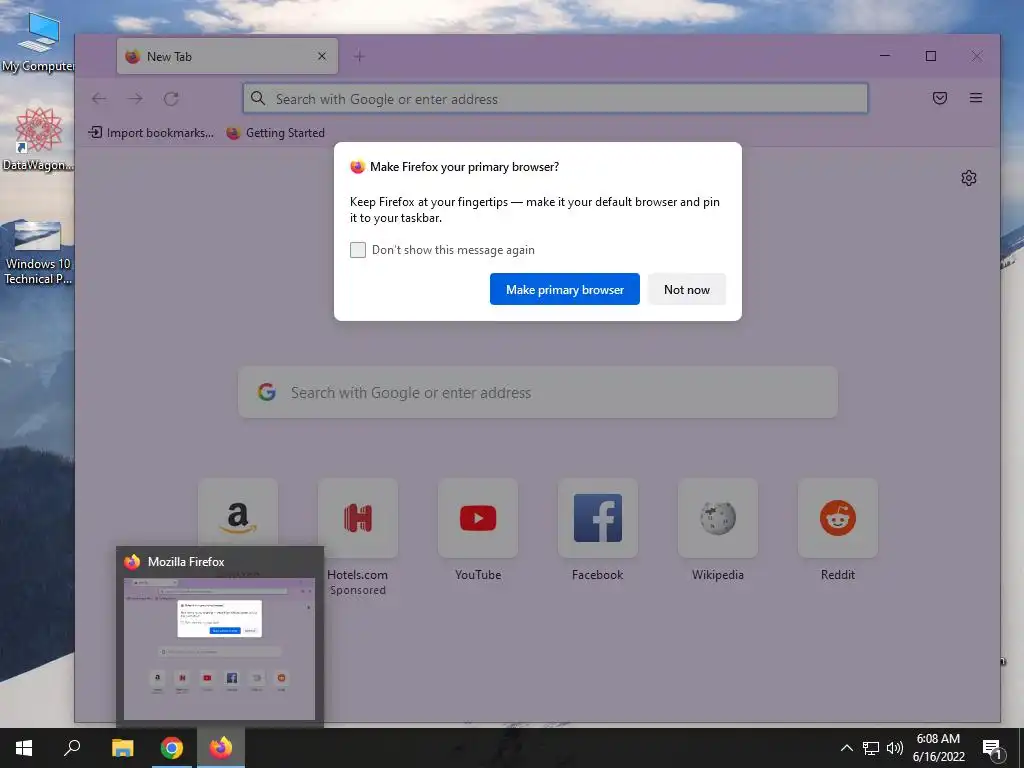
Task: Open the volume tray icon
Action: pos(895,748)
